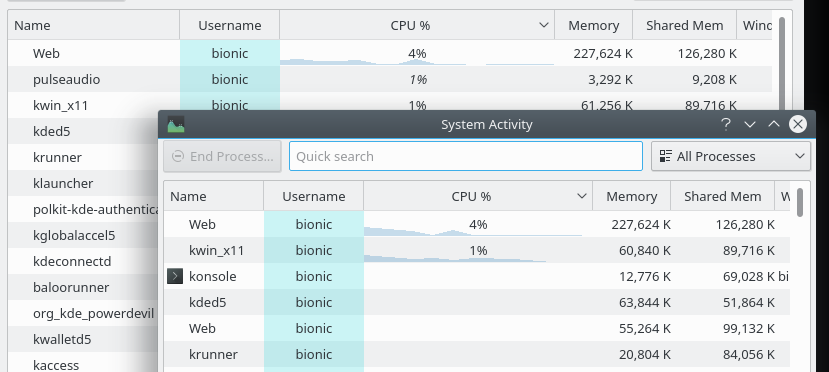Image resolution: width=829 pixels, height=372 pixels.
Task: Click the front window vertical scrollbar handle
Action: point(800,202)
